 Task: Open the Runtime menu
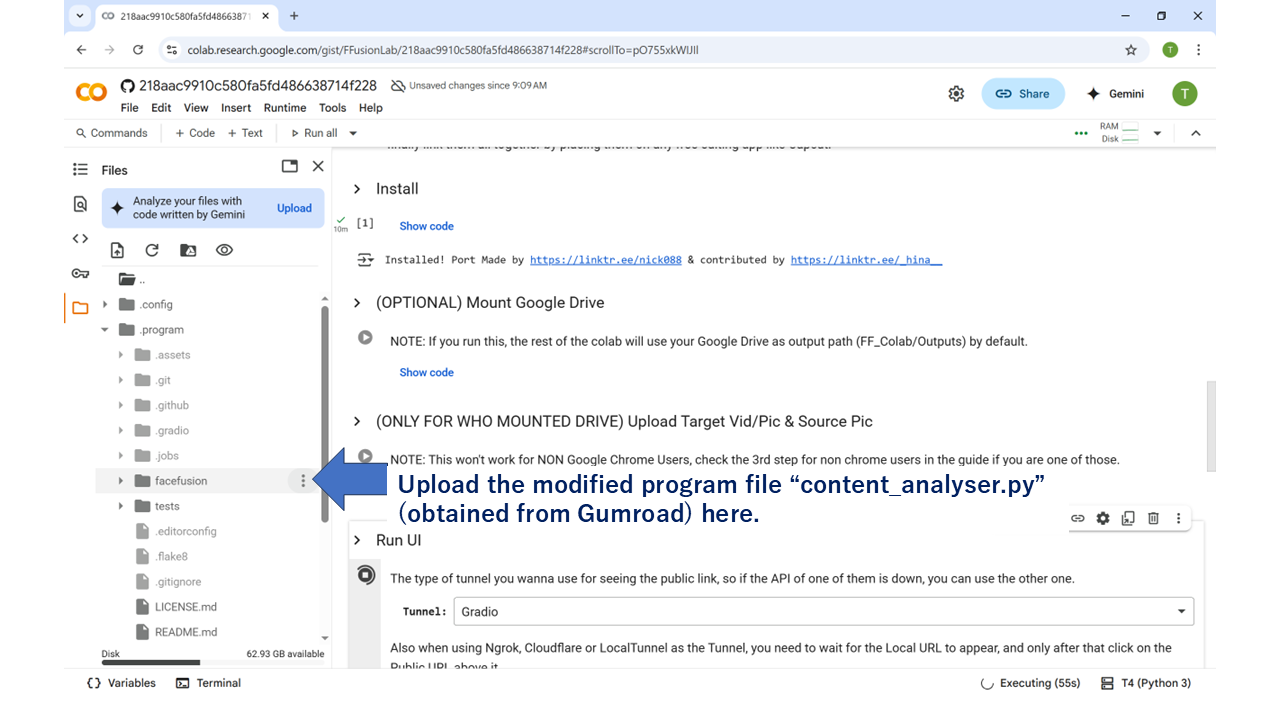pos(285,108)
